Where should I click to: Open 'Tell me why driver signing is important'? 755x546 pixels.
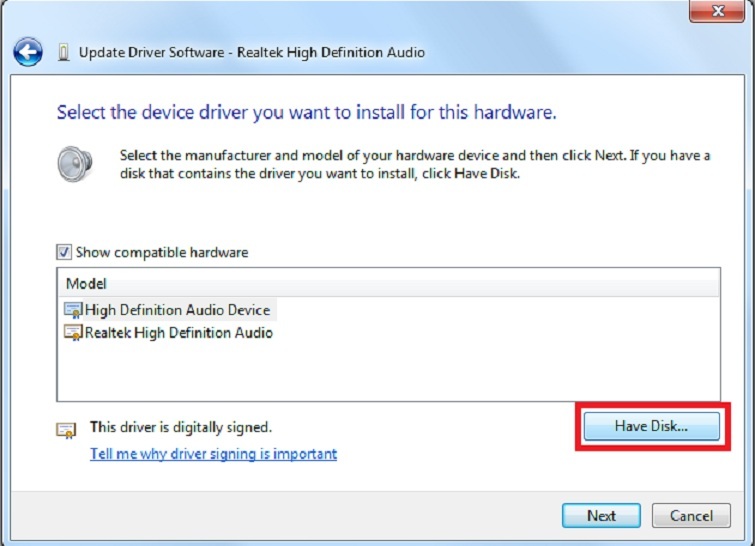coord(213,454)
